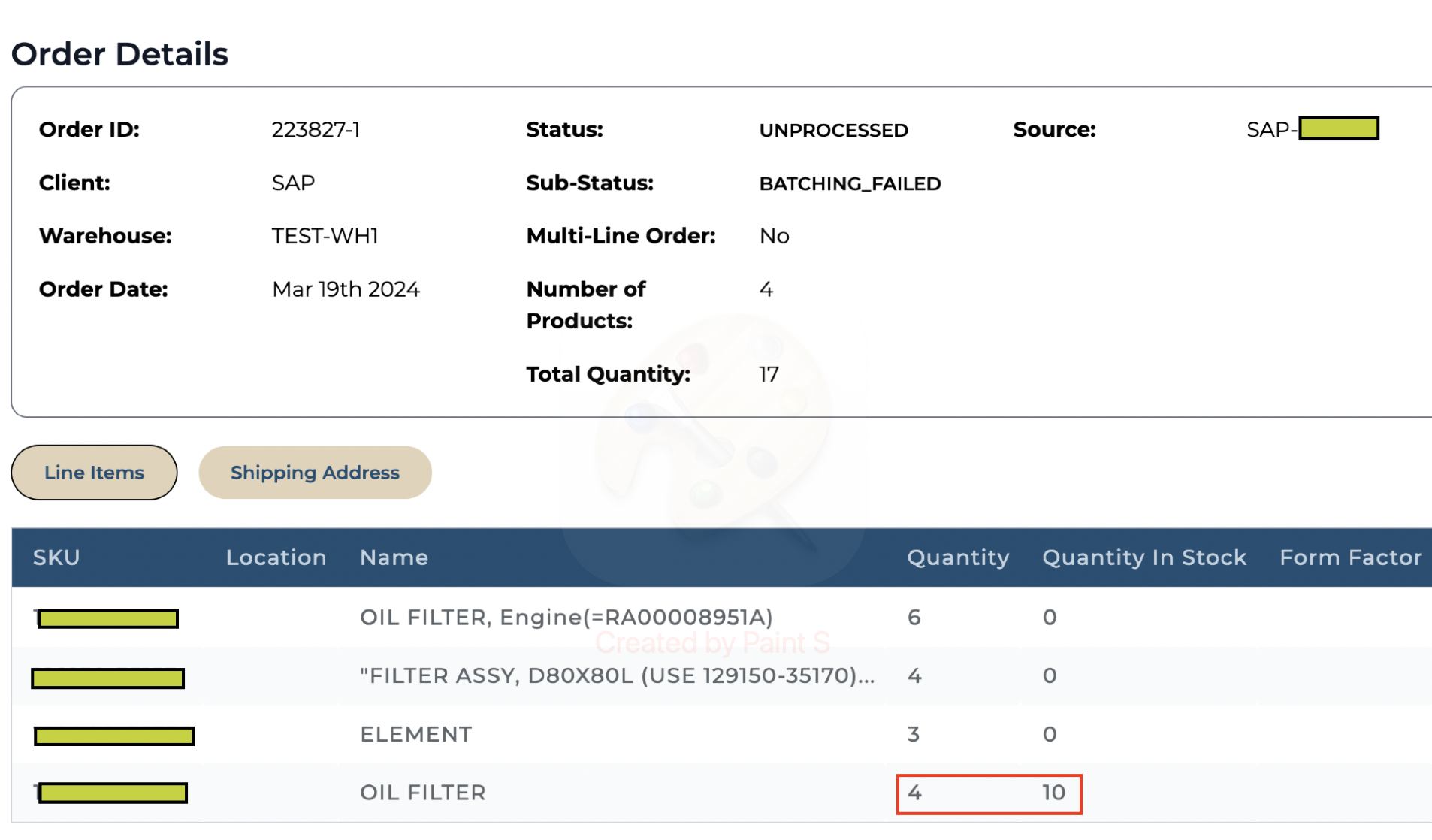Click the redacted SKU in the ELEMENT row
The image size is (1432, 840).
[114, 736]
